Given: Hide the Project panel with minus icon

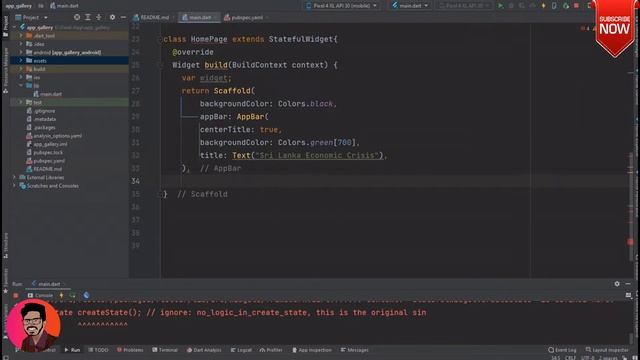Looking at the screenshot, I should (123, 18).
